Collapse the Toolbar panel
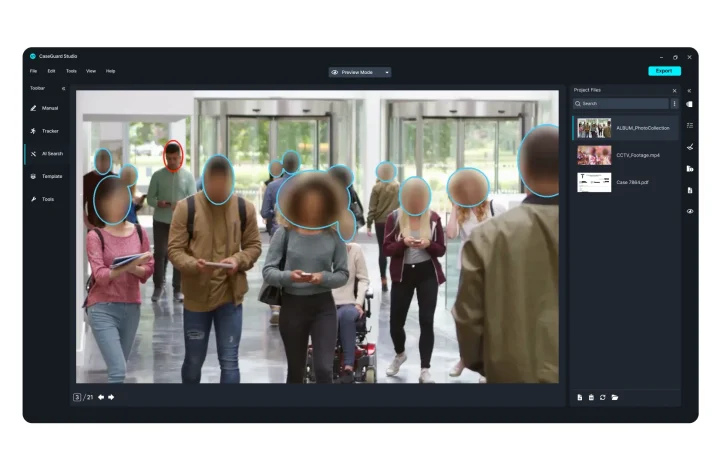 (63, 88)
